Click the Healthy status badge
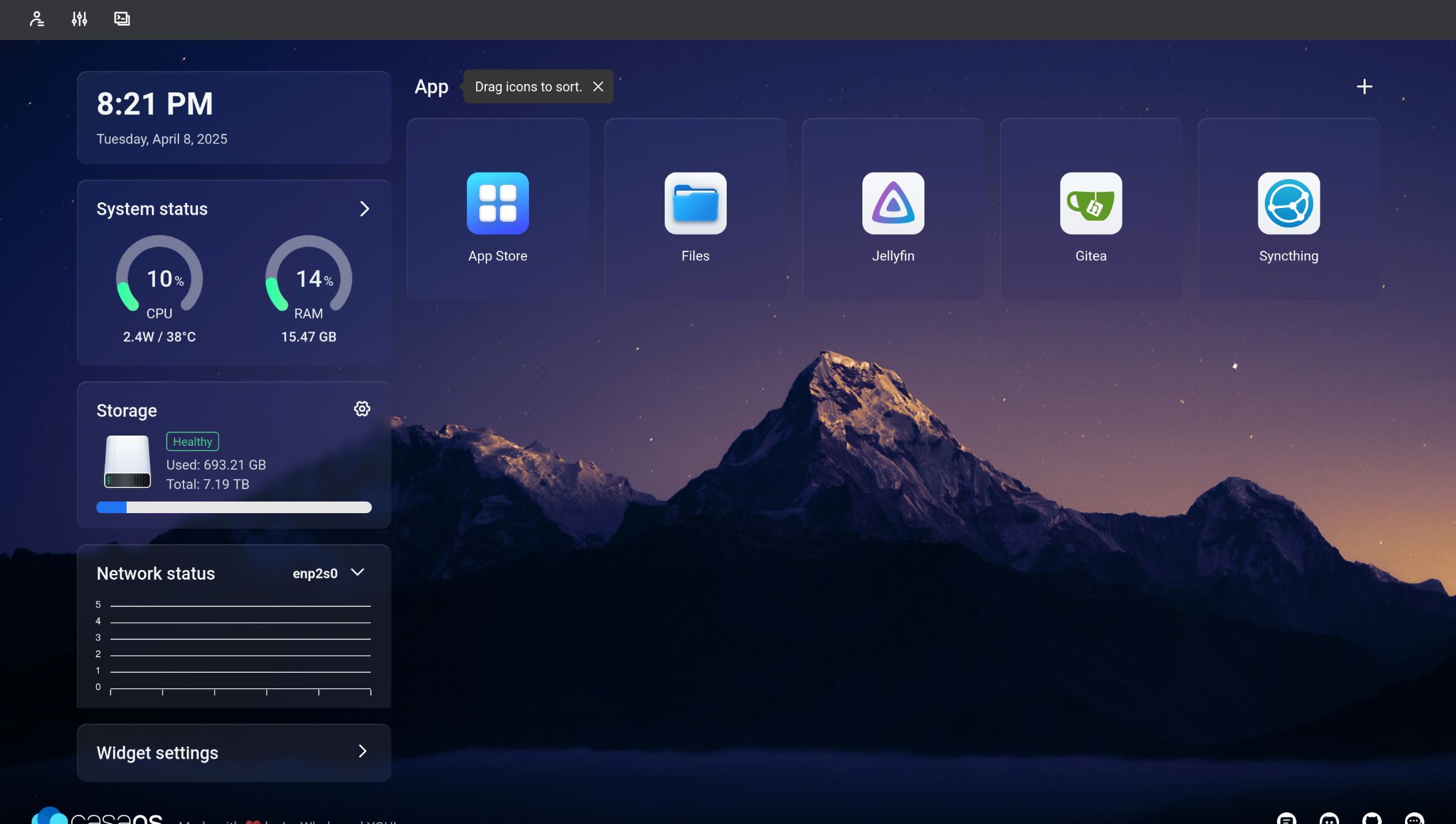 click(192, 441)
